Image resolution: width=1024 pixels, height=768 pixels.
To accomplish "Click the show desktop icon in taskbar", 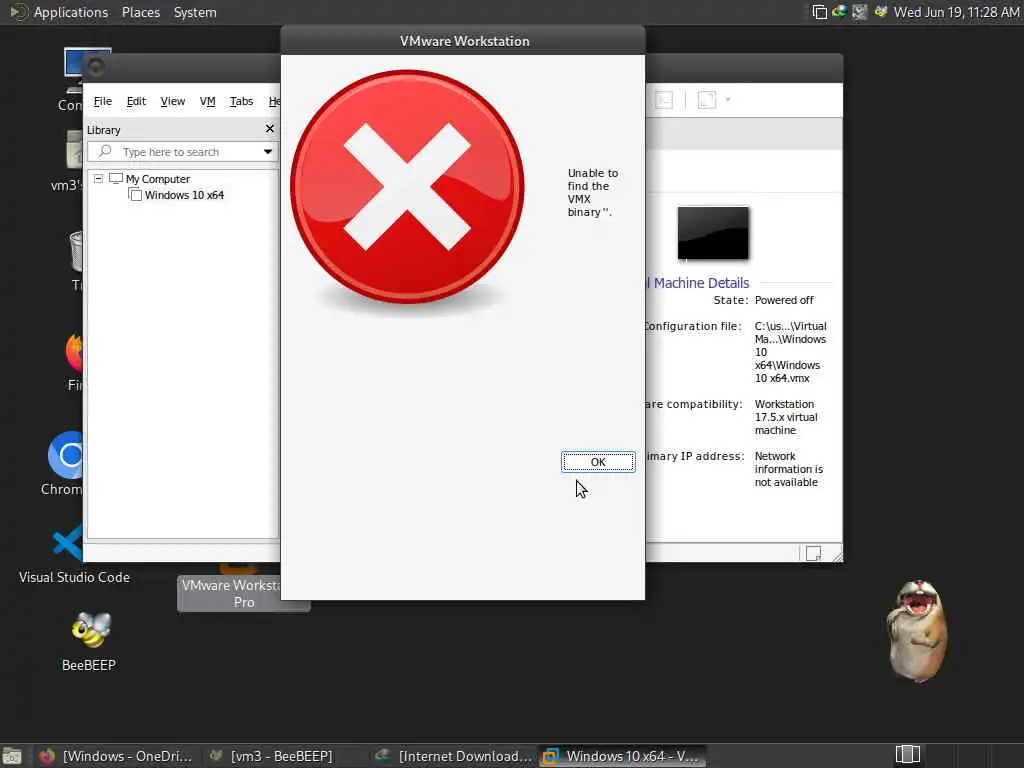I will (12, 756).
